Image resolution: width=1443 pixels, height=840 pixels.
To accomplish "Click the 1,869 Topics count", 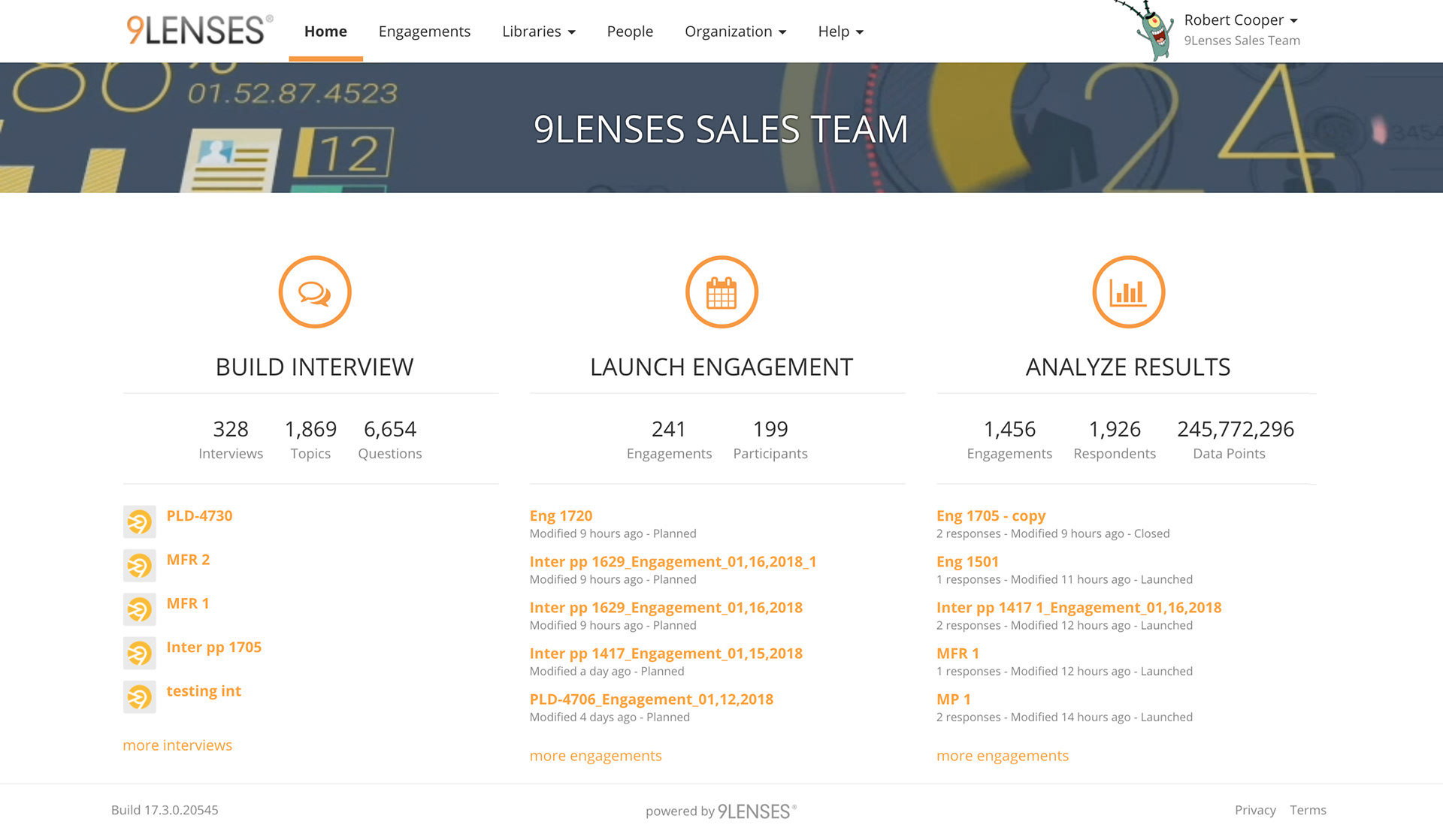I will (310, 440).
